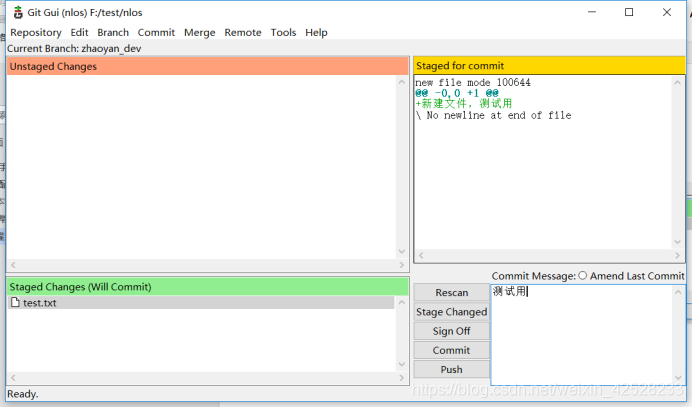Open the Edit menu

click(80, 33)
